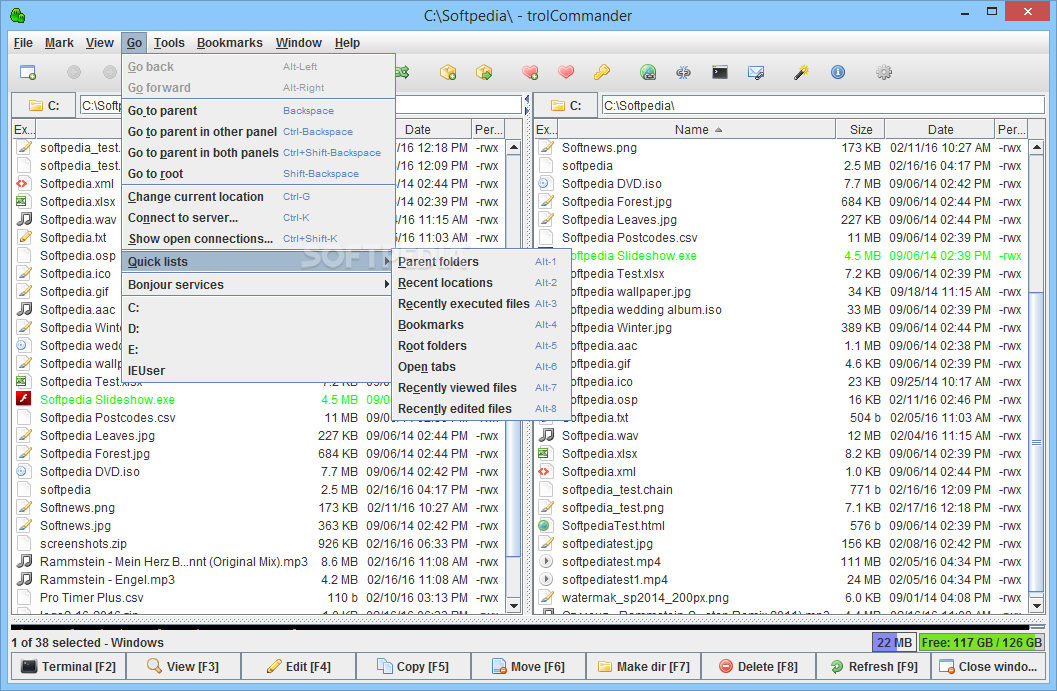
Task: Click the Edit [F4] button
Action: coord(299,667)
